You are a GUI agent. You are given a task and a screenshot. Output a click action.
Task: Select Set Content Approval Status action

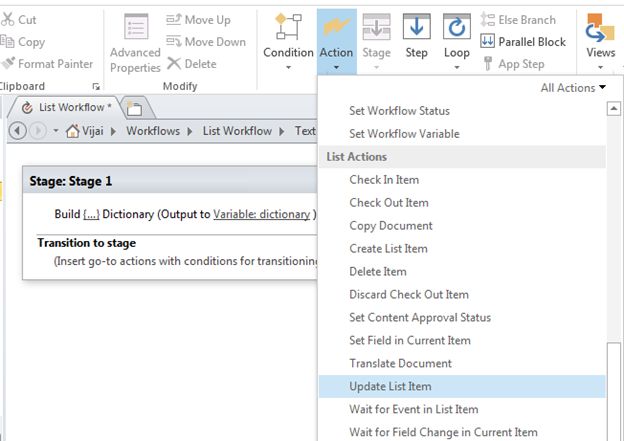[462, 318]
